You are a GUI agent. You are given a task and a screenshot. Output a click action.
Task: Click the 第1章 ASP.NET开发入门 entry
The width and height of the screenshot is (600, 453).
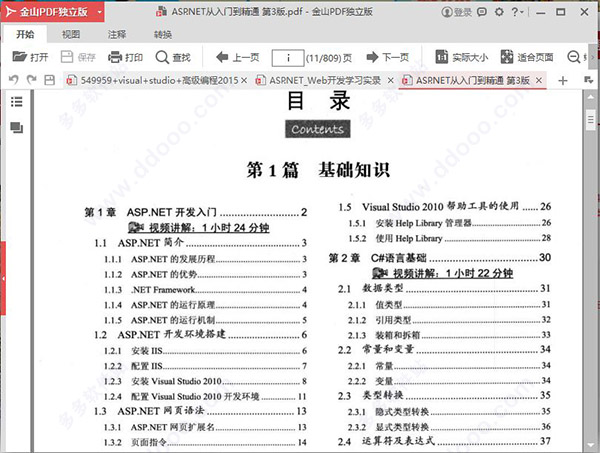point(196,212)
